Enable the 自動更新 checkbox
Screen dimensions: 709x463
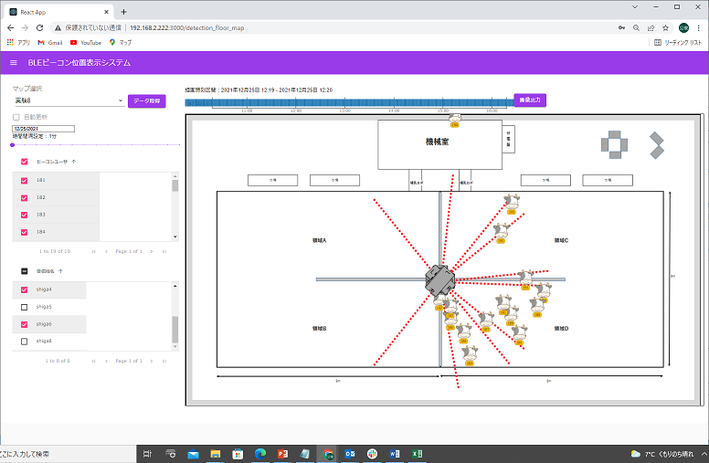tap(16, 117)
